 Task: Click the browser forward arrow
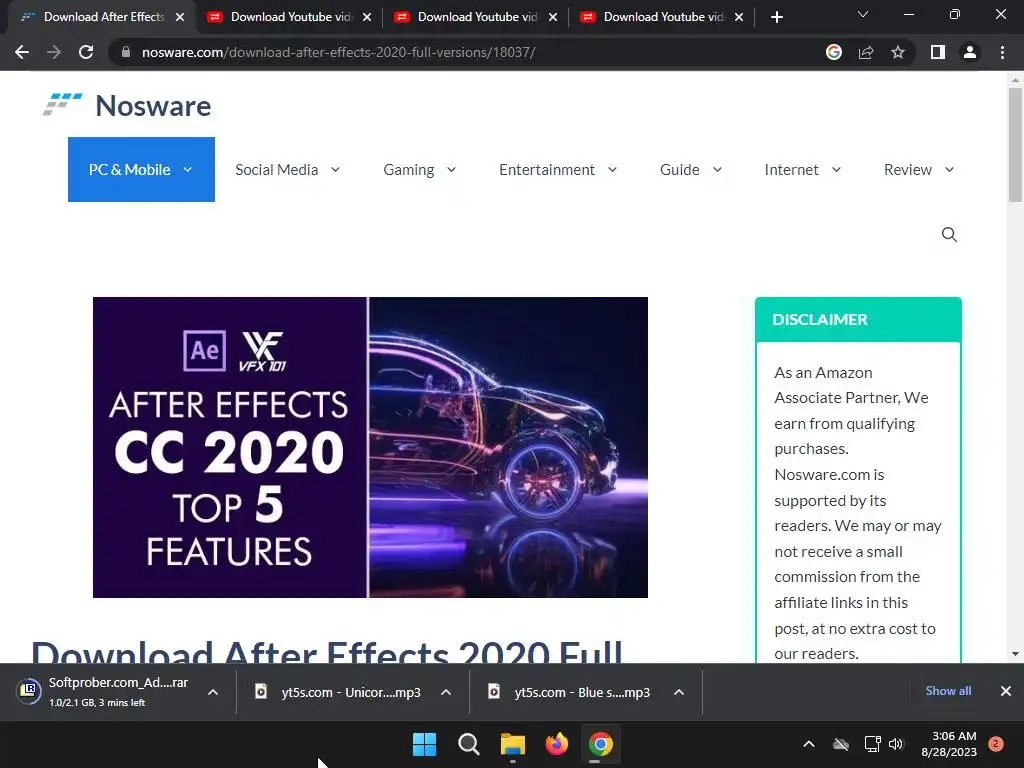click(54, 52)
